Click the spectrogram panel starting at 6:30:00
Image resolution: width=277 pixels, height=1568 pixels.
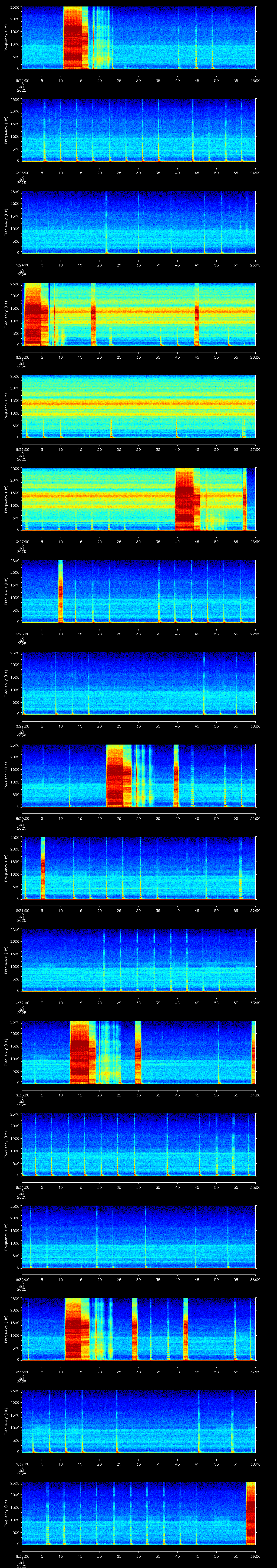[x=138, y=775]
